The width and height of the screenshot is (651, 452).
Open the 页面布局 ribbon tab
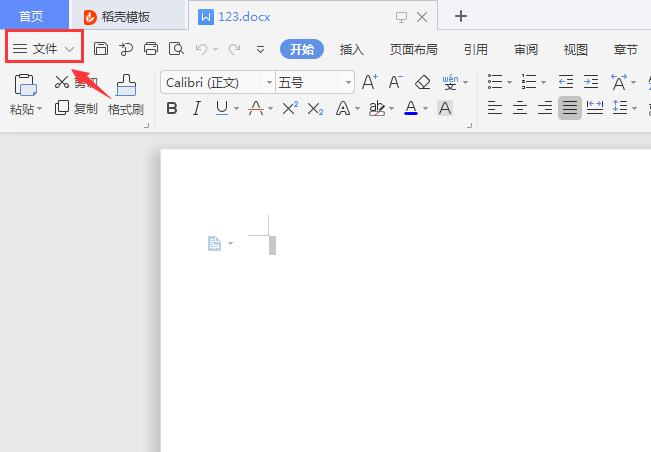pyautogui.click(x=414, y=49)
